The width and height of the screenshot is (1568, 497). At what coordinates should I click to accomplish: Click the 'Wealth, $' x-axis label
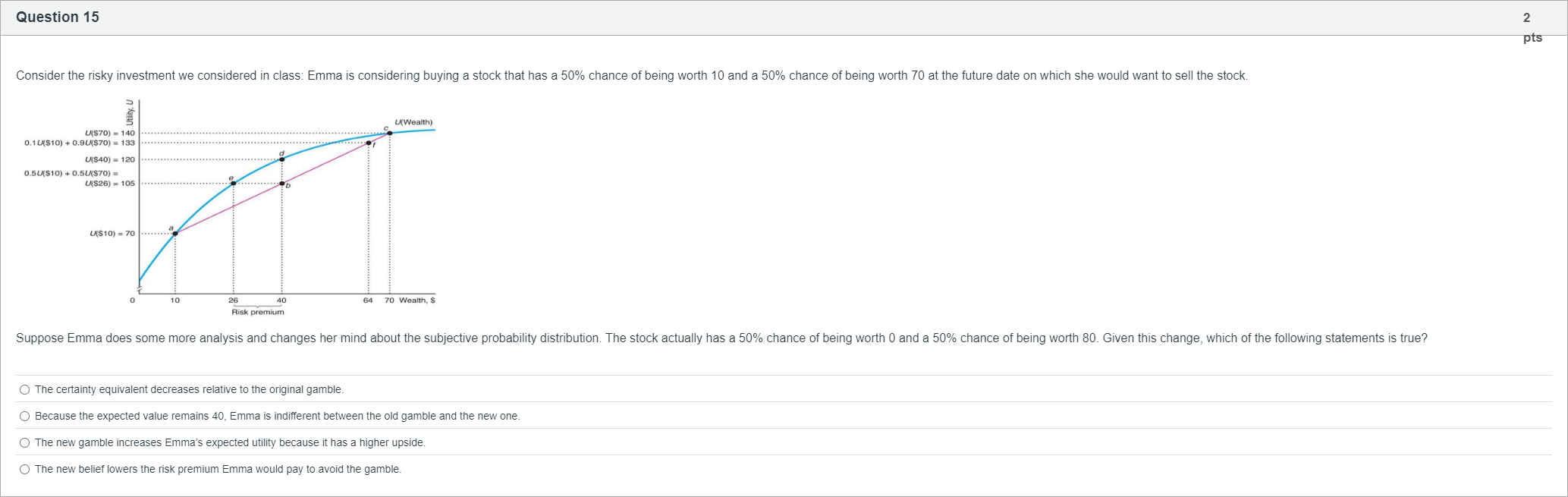coord(416,300)
